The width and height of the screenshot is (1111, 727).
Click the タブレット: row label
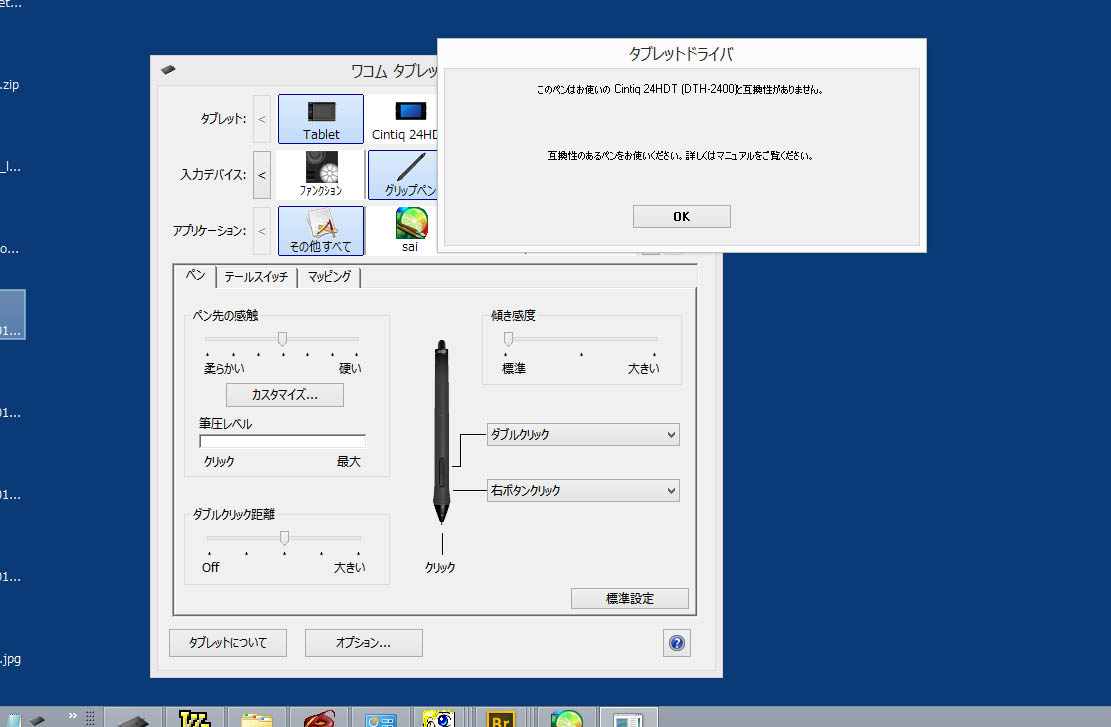click(223, 119)
